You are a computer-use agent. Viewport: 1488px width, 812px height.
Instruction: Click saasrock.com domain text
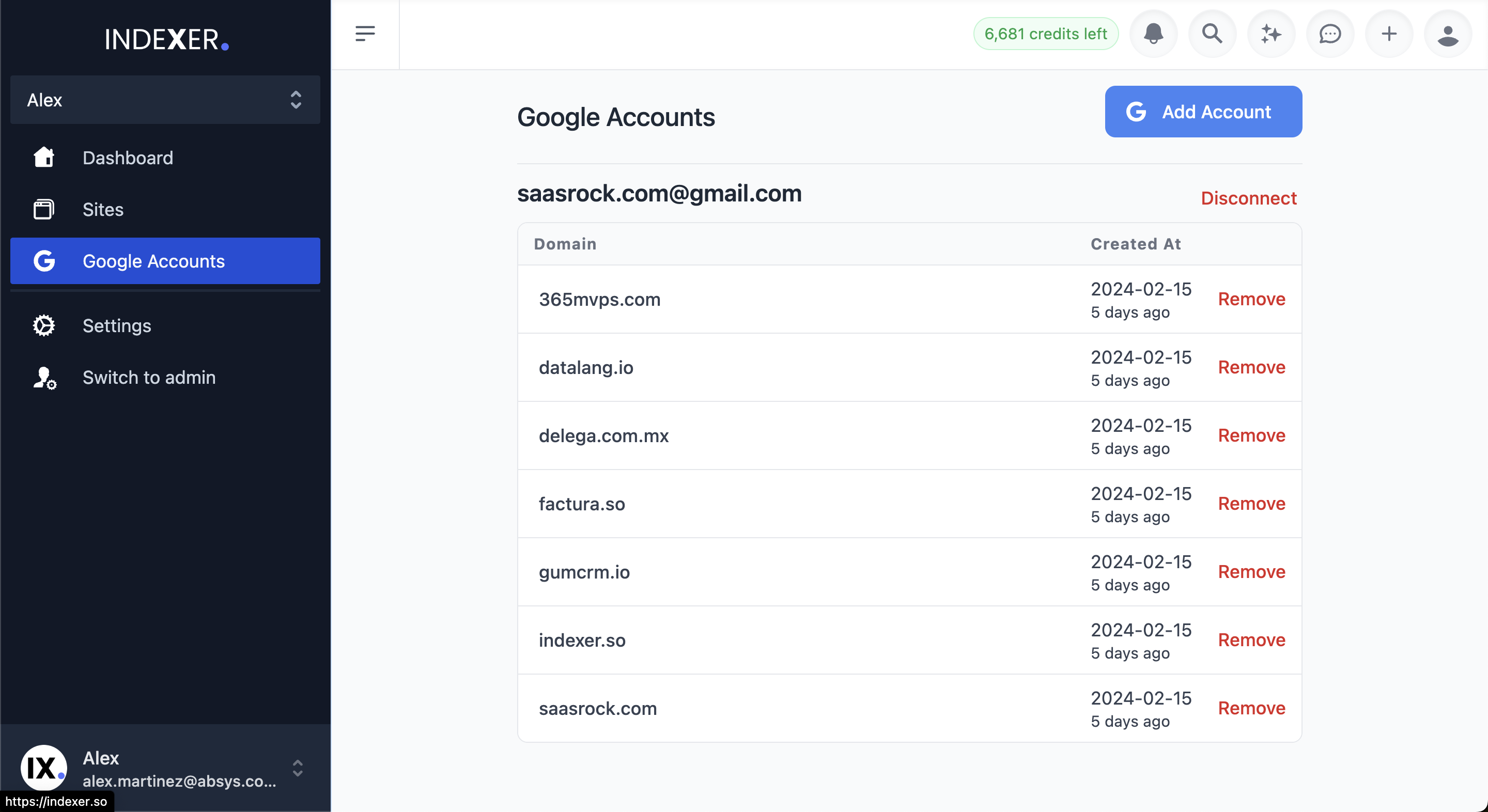click(598, 708)
